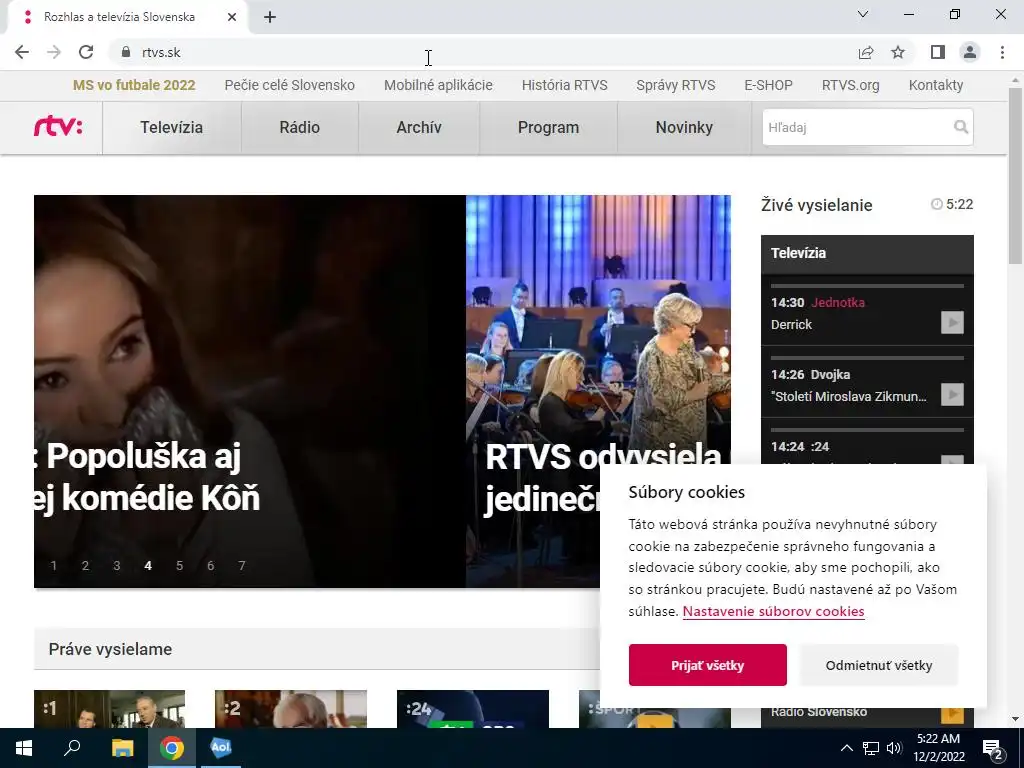Screen dimensions: 1024x768
Task: Visit the E-SHOP link
Action: click(769, 85)
